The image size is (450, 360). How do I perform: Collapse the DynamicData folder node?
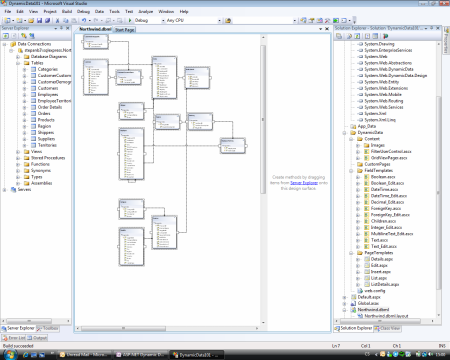[x=345, y=133]
